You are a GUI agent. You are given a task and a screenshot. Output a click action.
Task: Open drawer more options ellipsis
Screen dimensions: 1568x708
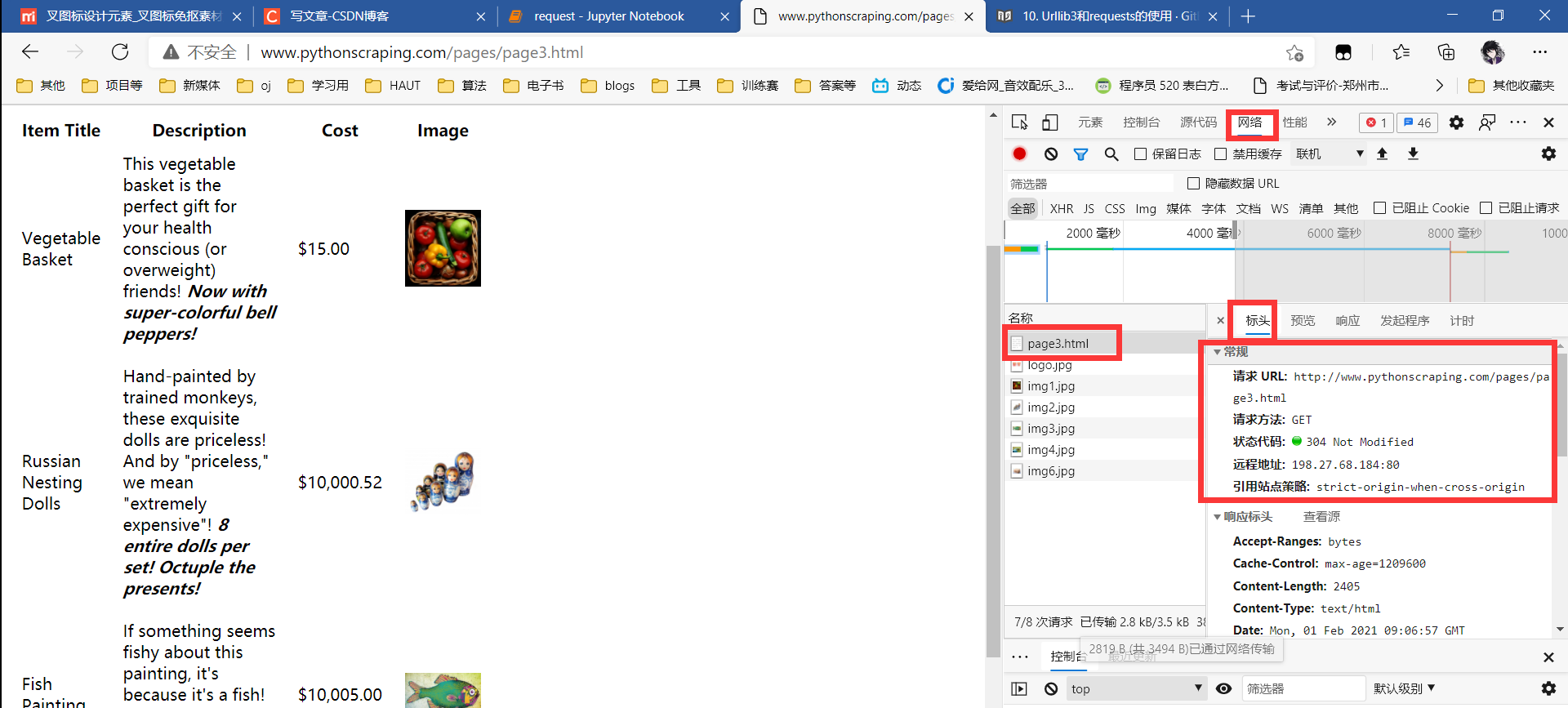coord(1020,657)
